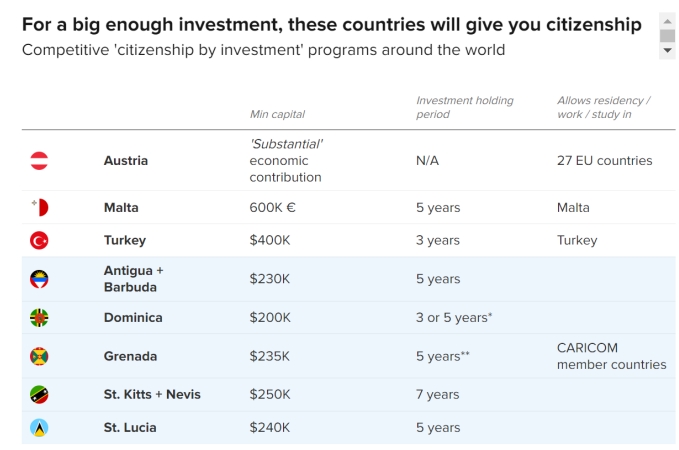Viewport: 679px width, 450px height.
Task: Click the scrollbar up arrow
Action: [x=667, y=21]
